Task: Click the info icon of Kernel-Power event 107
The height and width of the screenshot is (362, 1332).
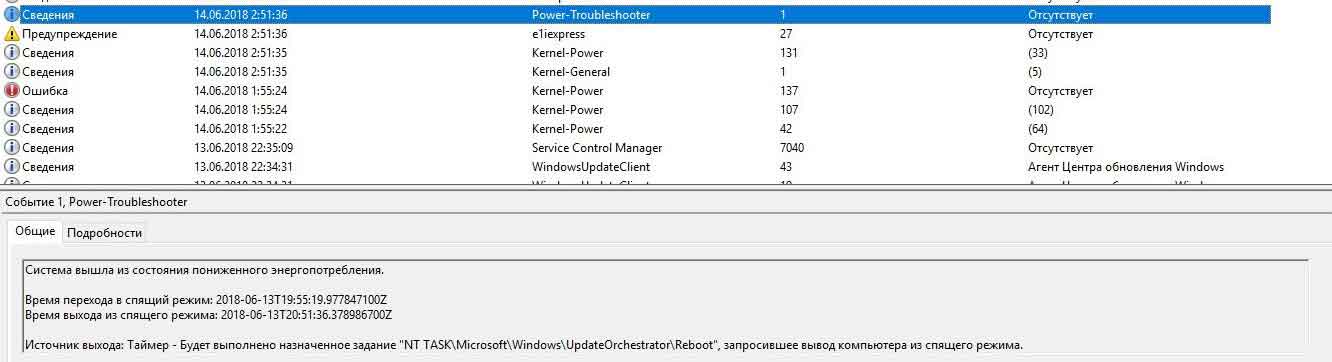Action: point(12,110)
